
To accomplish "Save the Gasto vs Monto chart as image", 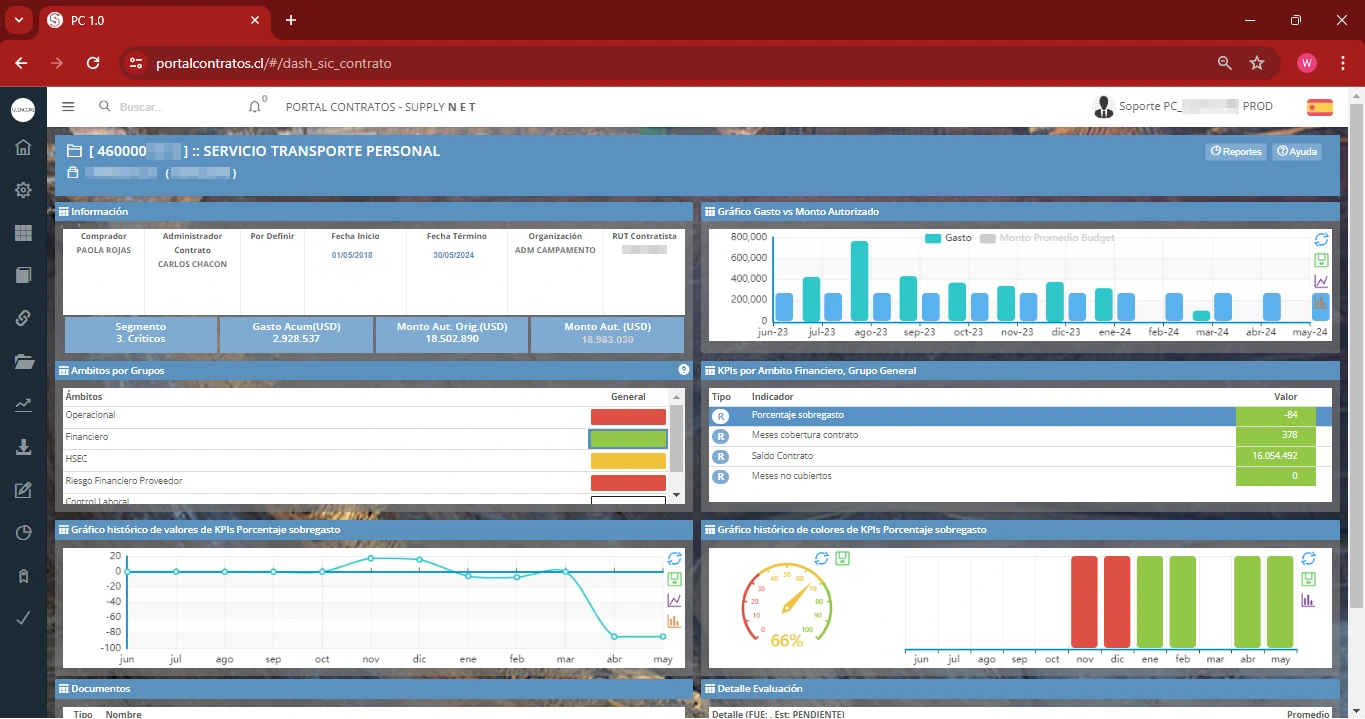I will (1321, 261).
